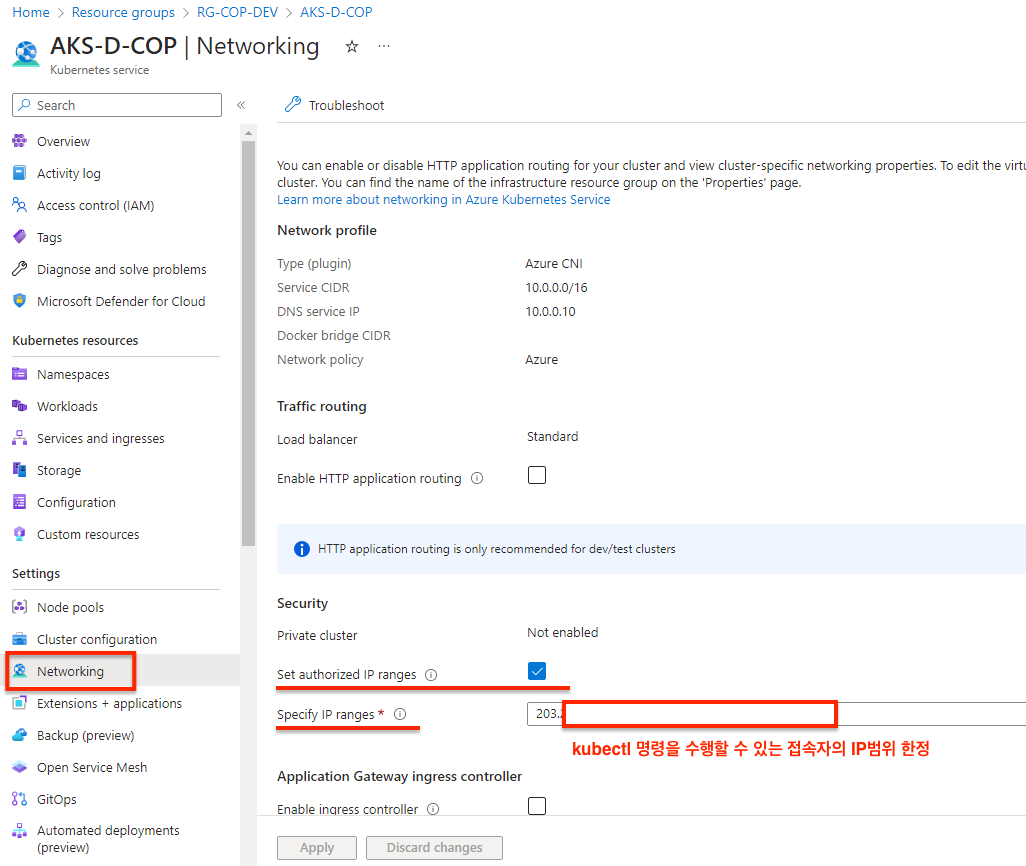Click the HTTP application routing recommendation banner text

[497, 549]
